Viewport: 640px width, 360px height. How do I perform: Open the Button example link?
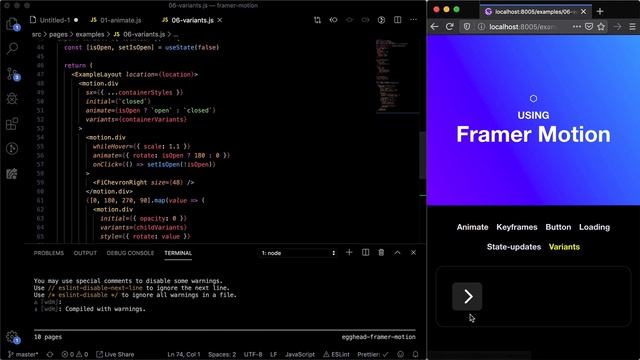(x=558, y=227)
